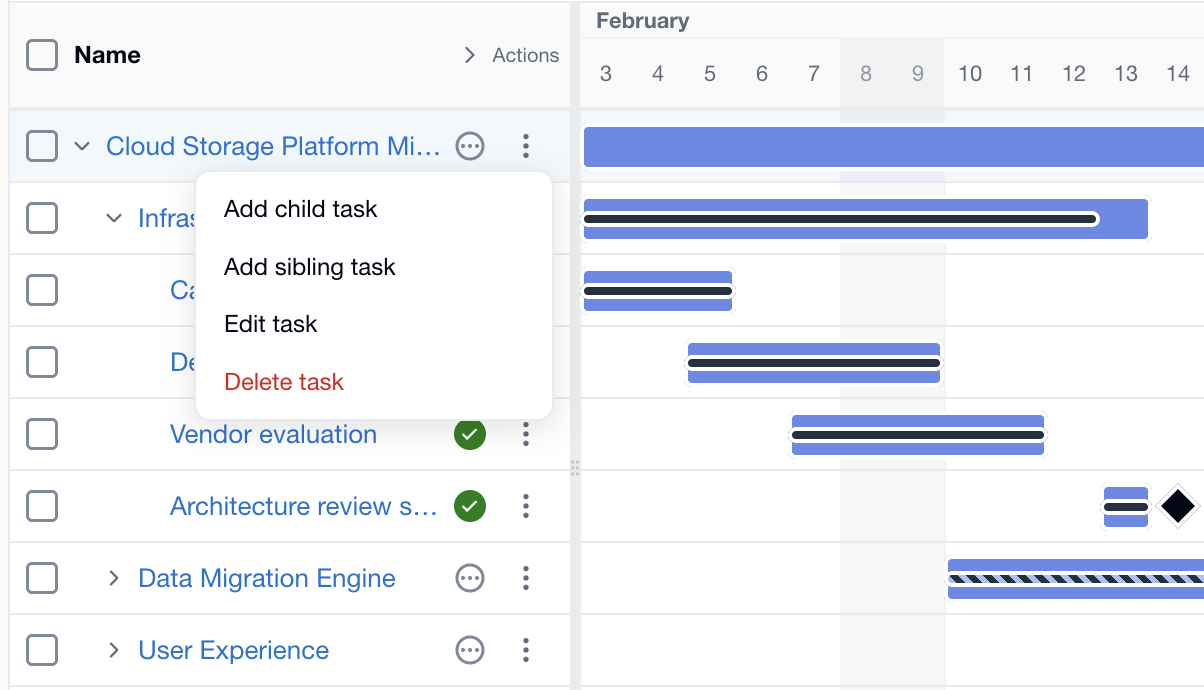Screen dimensions: 1204x690
Task: Open the three-dot menu on Cloud Storage Platform row
Action: coord(526,146)
